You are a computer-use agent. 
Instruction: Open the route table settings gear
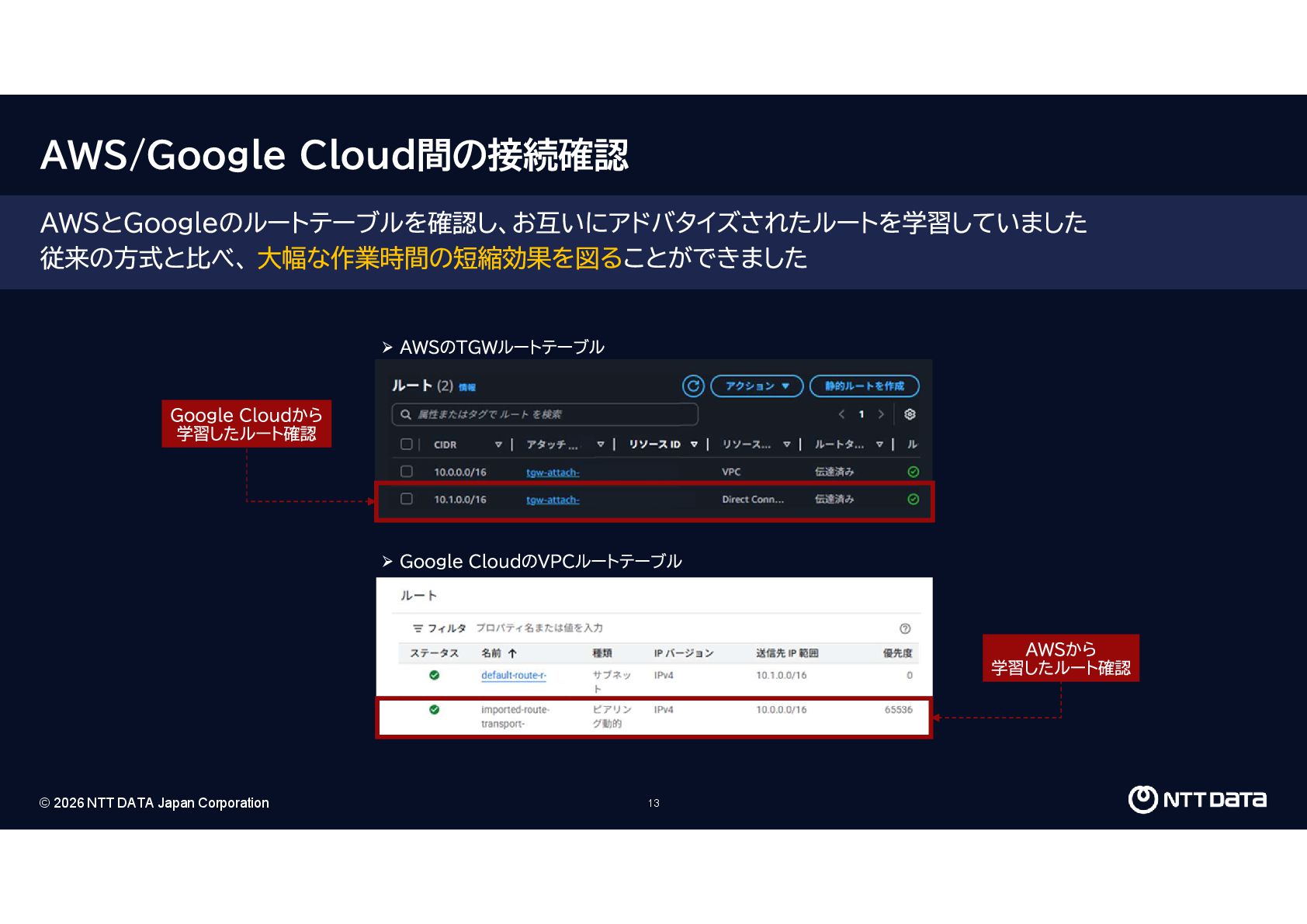point(910,414)
